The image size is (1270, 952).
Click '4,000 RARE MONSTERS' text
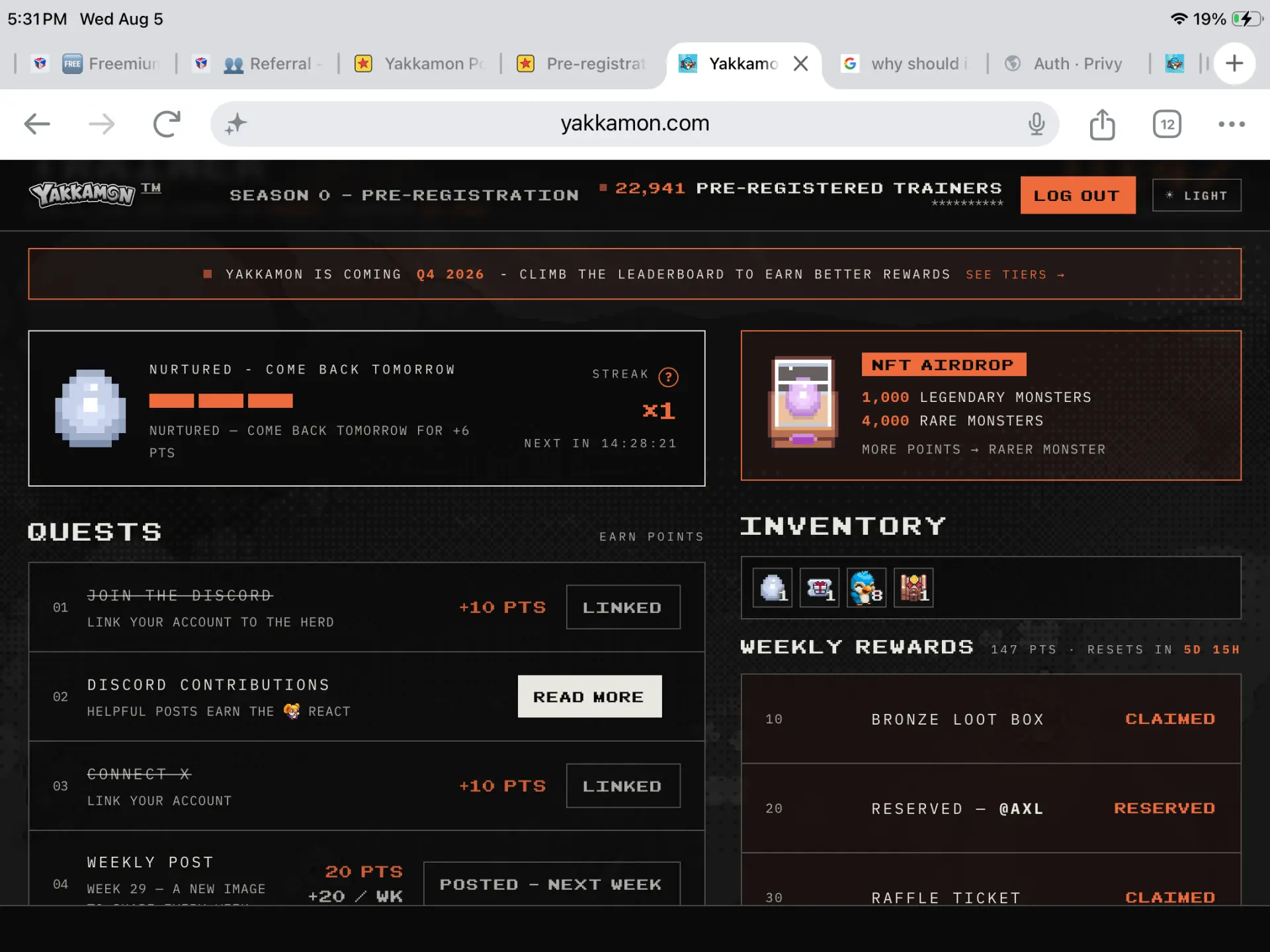coord(952,420)
